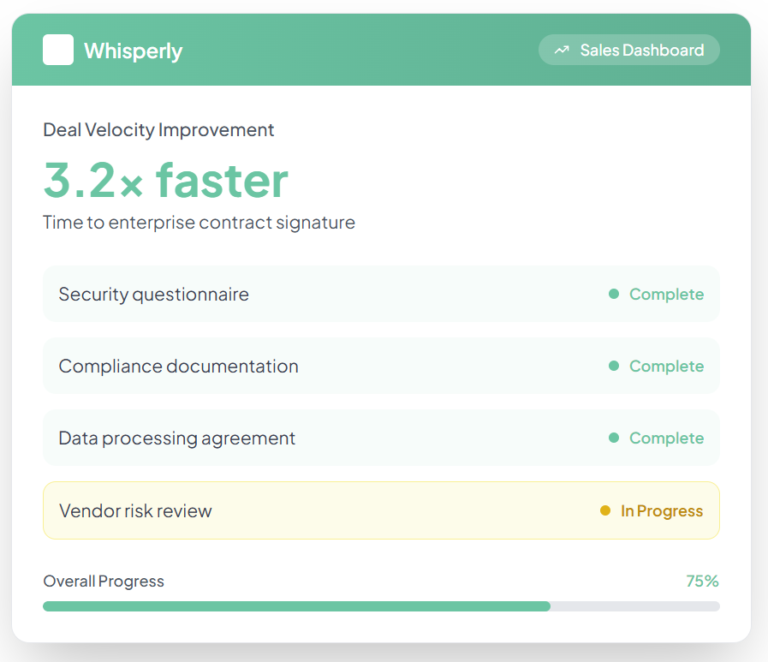The image size is (768, 662).
Task: Click the yellow dot in Vendor risk review
Action: [605, 511]
